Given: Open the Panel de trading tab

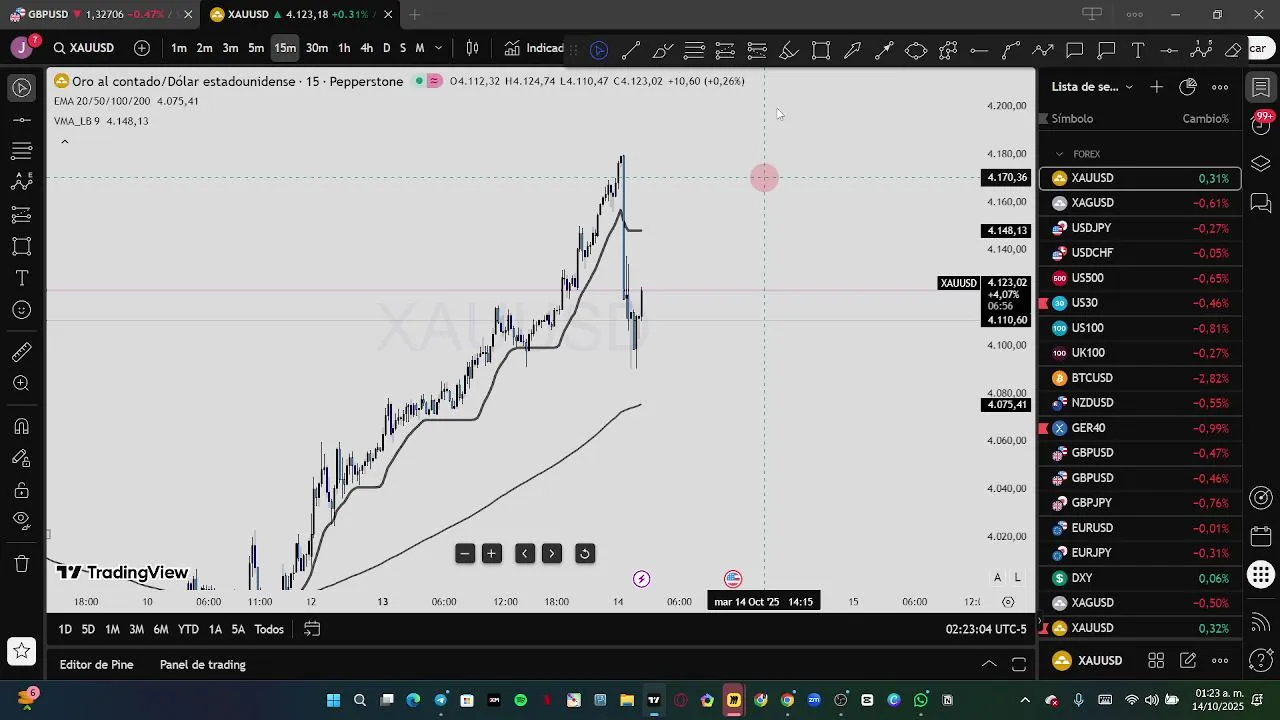Looking at the screenshot, I should tap(203, 665).
